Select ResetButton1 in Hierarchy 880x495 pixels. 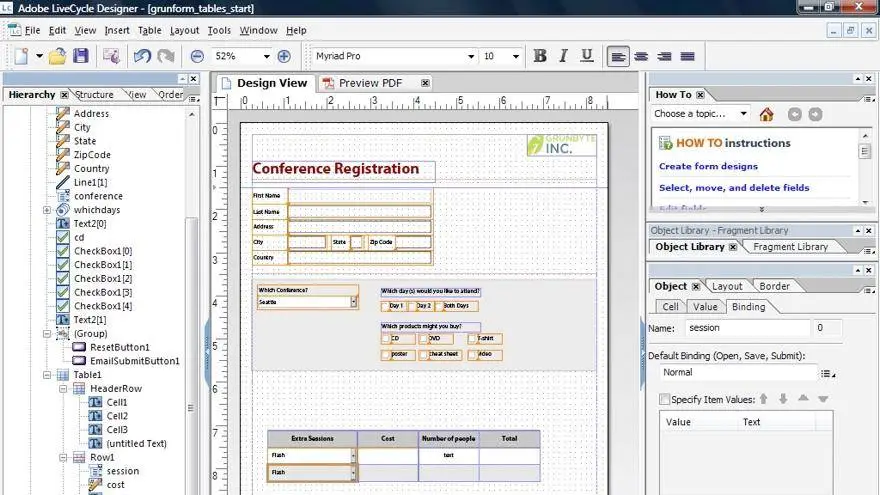pos(120,347)
